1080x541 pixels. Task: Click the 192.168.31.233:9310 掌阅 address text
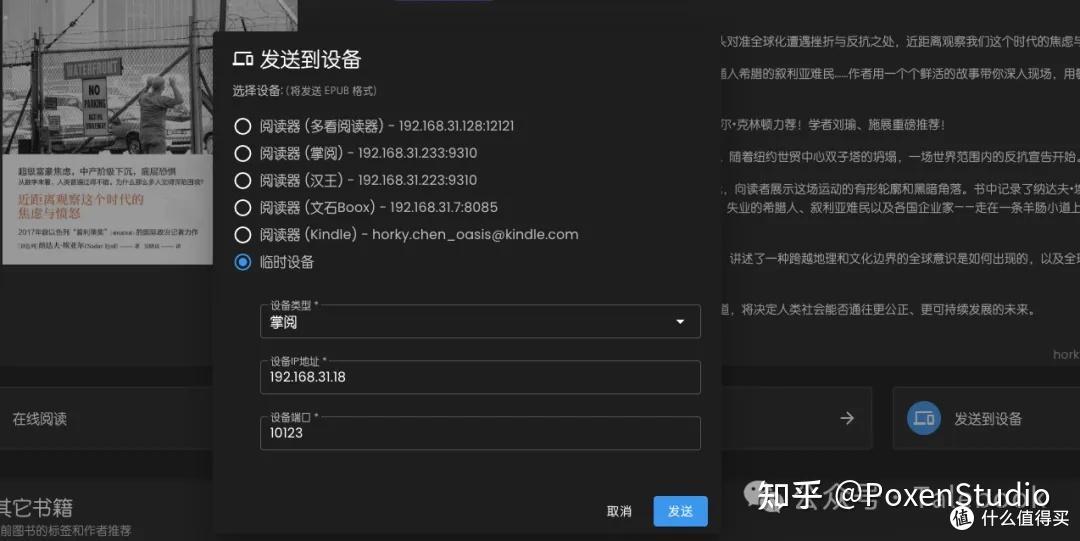(x=417, y=153)
